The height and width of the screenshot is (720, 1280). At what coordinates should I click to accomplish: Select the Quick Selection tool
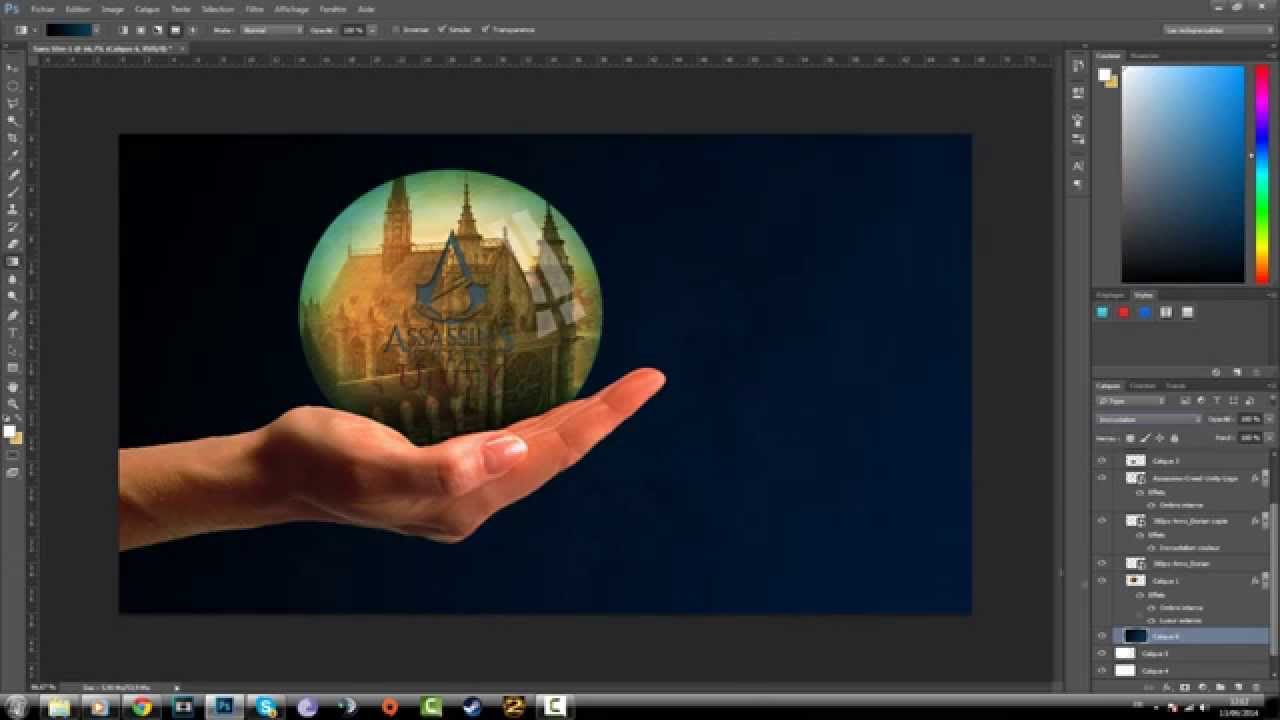(13, 121)
